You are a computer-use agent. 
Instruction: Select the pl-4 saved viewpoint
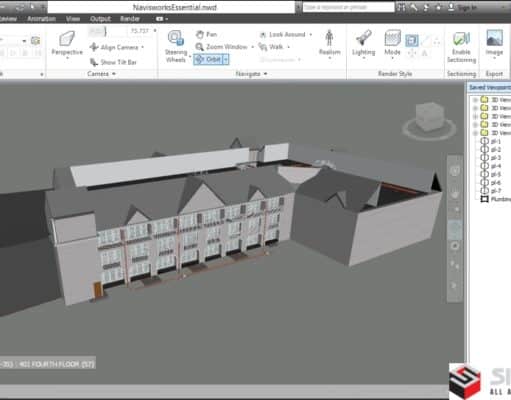pos(490,166)
